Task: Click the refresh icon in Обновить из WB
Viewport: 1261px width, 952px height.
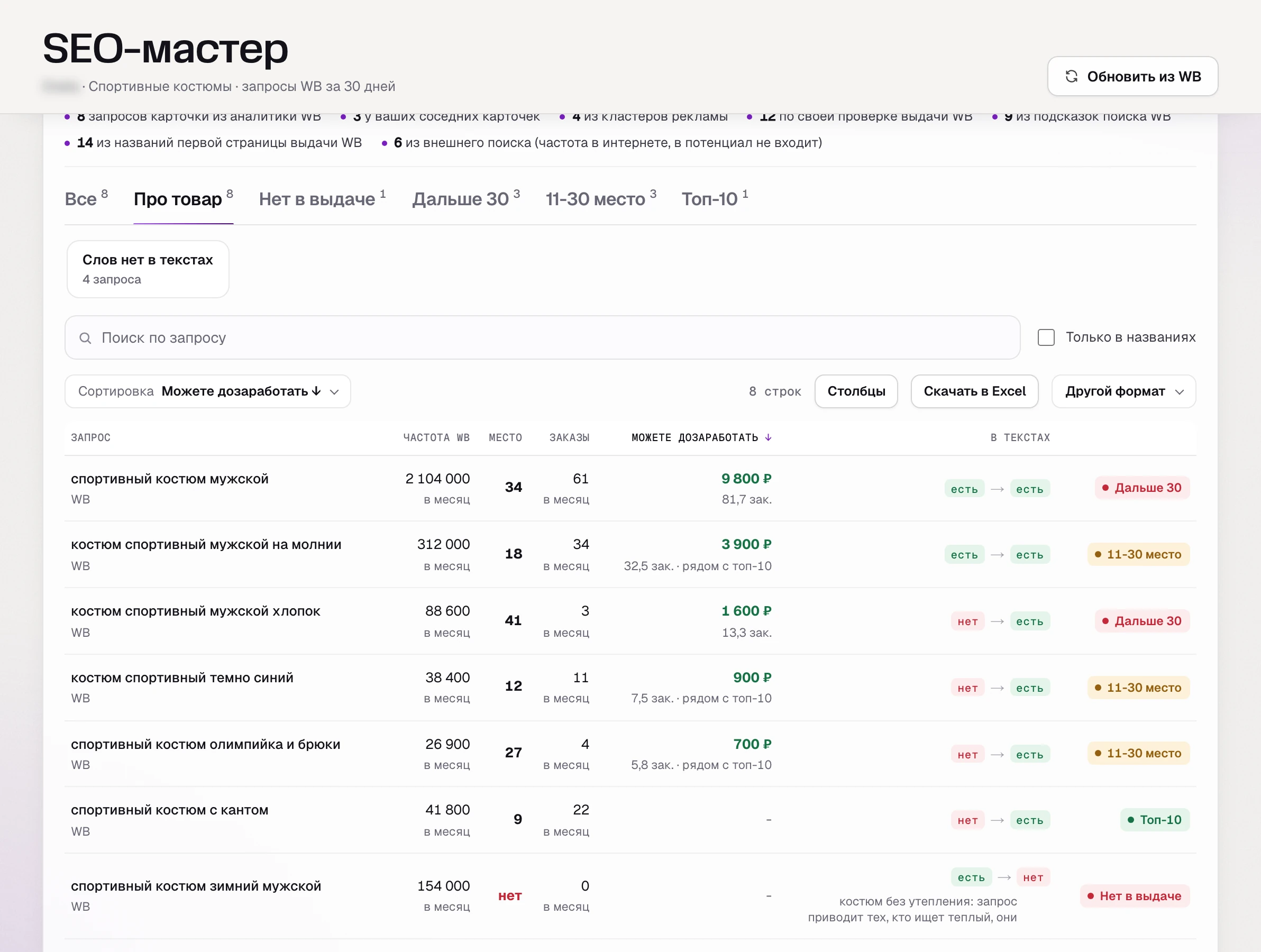Action: pyautogui.click(x=1071, y=76)
